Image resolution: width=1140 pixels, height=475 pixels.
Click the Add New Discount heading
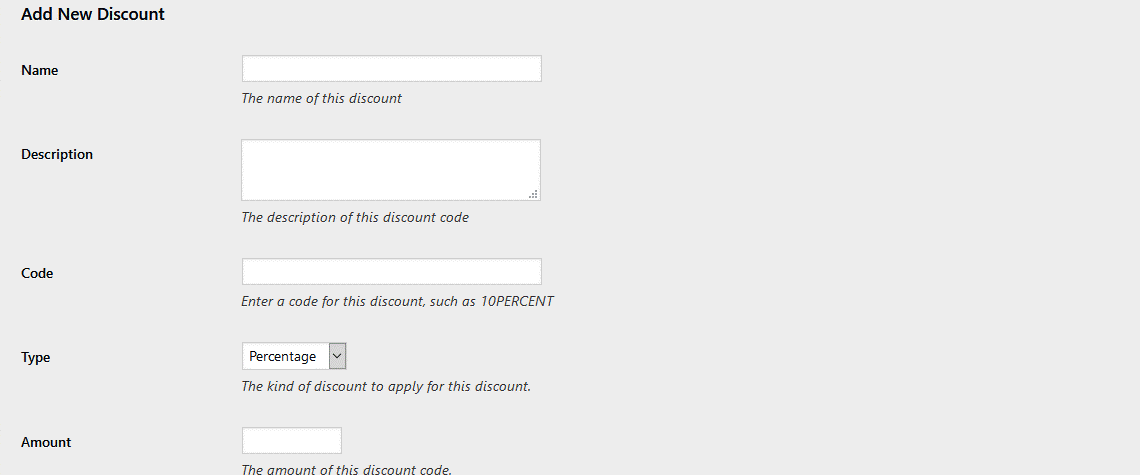(x=93, y=14)
